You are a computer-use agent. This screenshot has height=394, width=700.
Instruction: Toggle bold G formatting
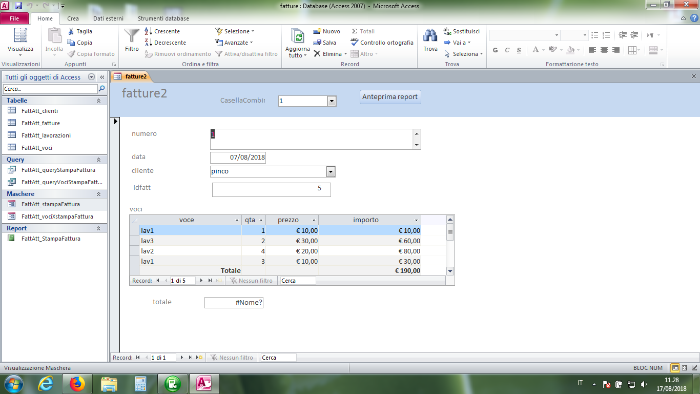click(x=495, y=50)
